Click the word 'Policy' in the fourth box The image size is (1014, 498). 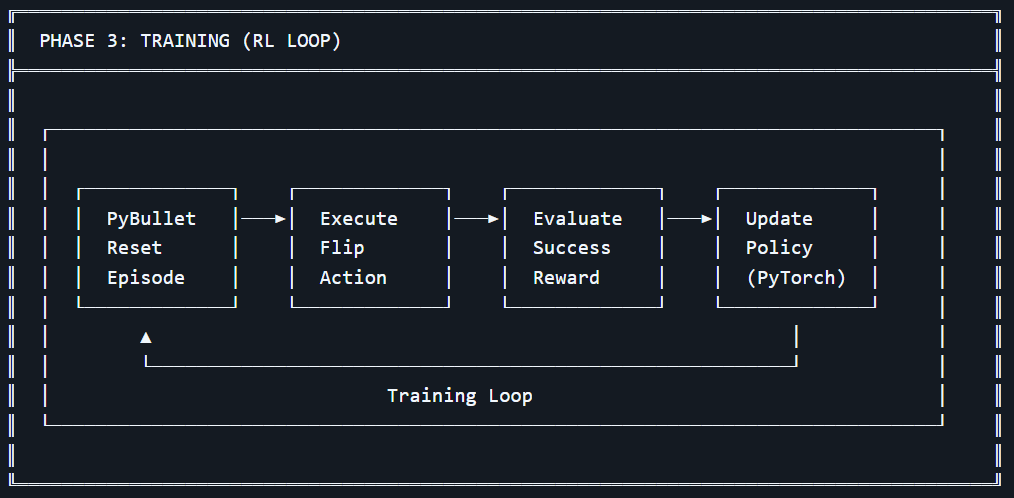[x=779, y=248]
